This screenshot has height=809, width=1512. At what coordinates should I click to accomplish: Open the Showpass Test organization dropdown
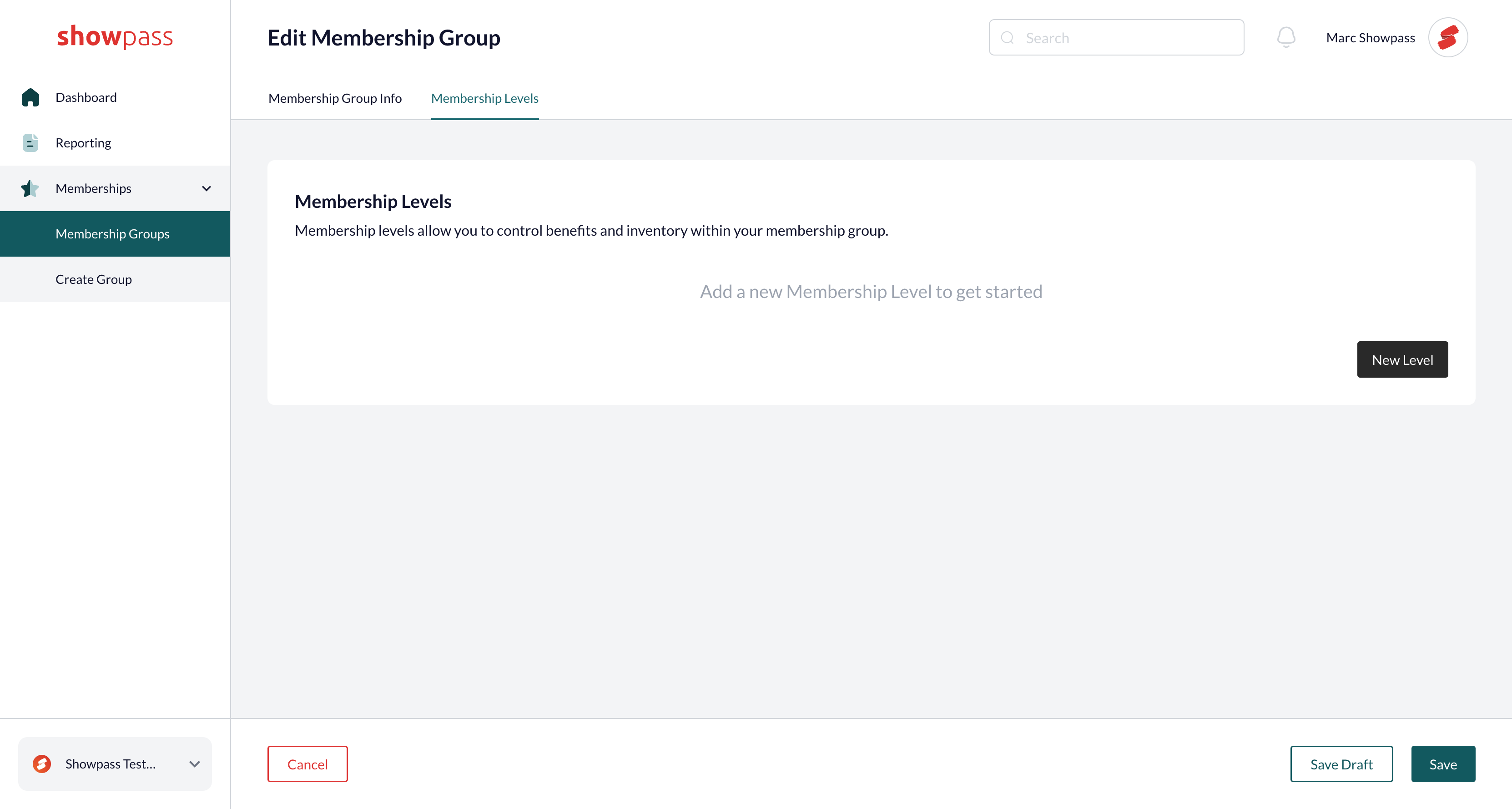click(115, 764)
